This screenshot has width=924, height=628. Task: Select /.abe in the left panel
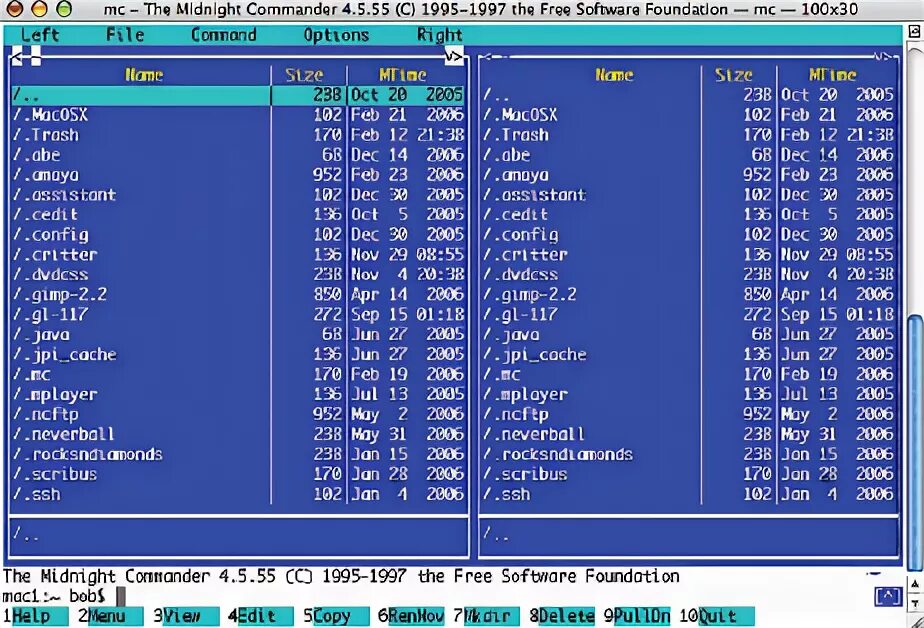(238, 155)
